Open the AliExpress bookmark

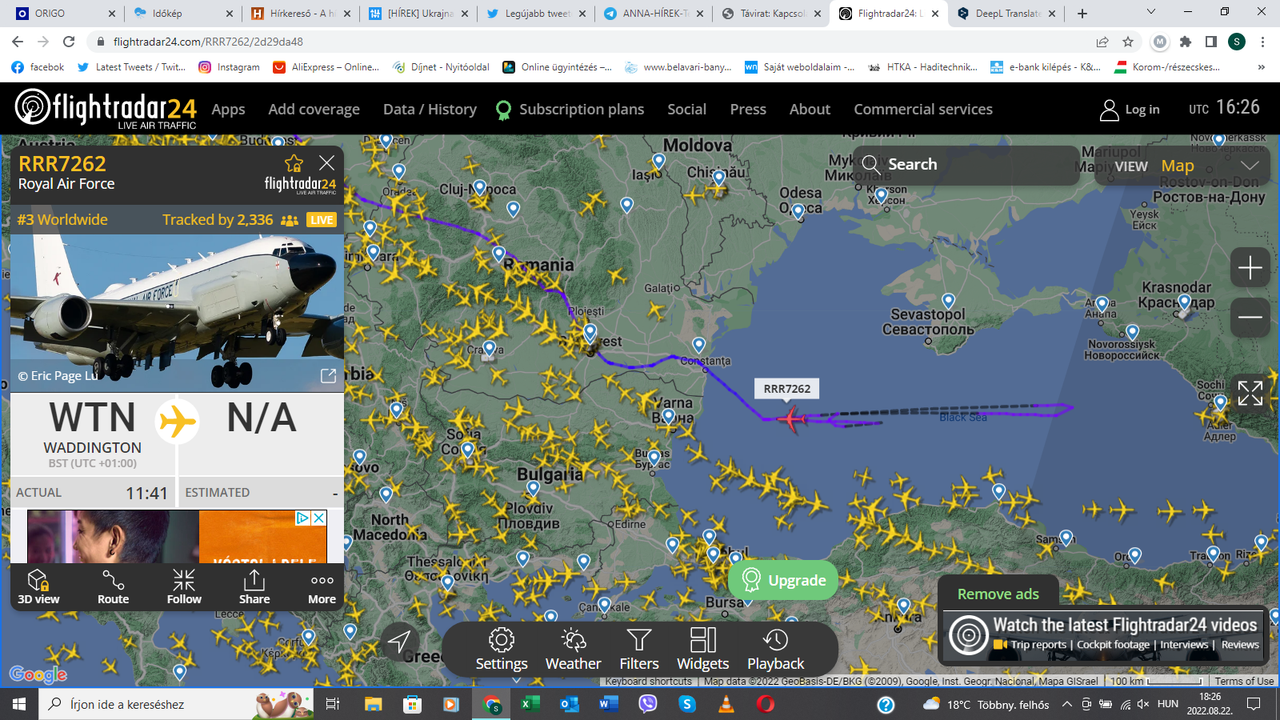(x=326, y=67)
